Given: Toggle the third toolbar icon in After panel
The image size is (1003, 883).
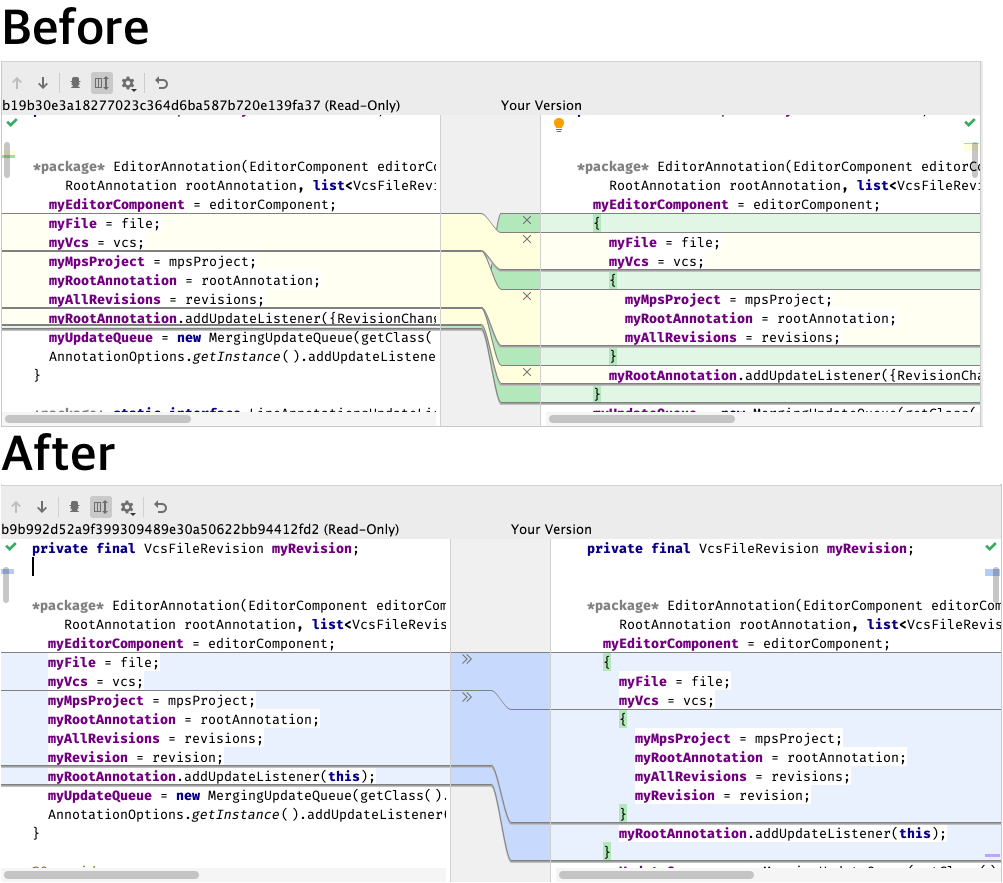Looking at the screenshot, I should coord(75,507).
